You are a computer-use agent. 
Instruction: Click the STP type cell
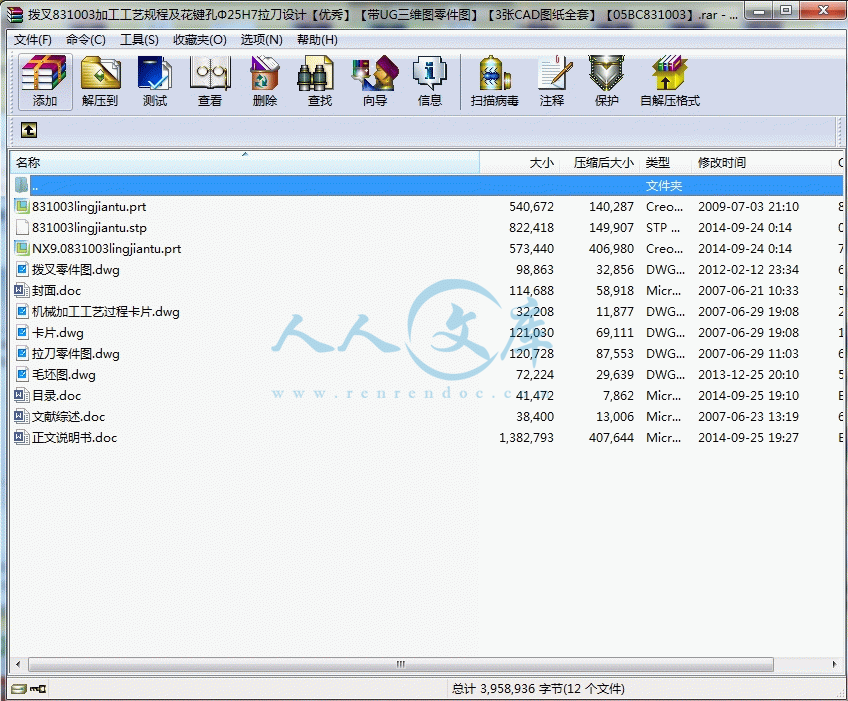coord(662,227)
